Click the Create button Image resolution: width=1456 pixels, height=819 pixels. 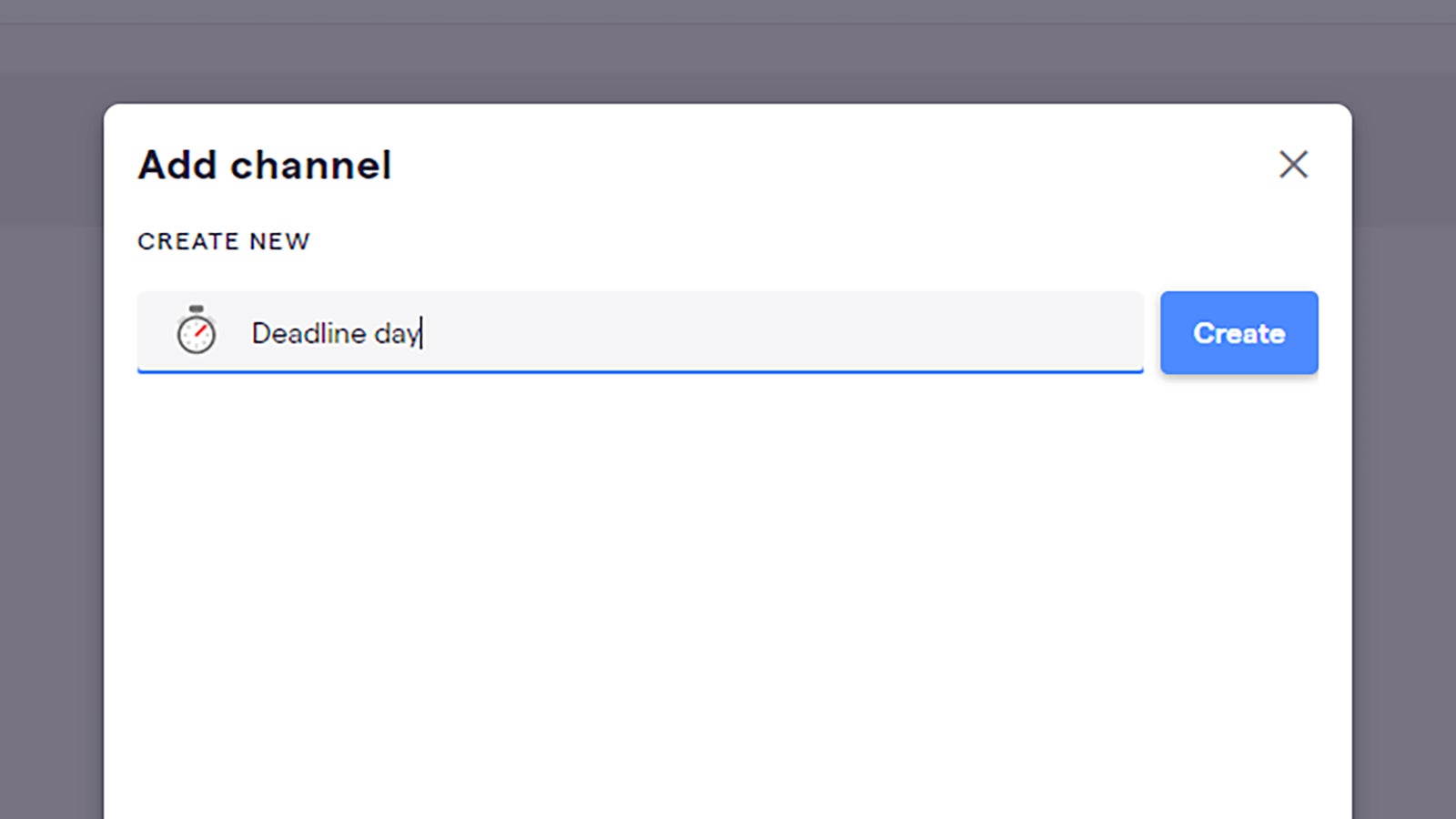click(x=1239, y=333)
